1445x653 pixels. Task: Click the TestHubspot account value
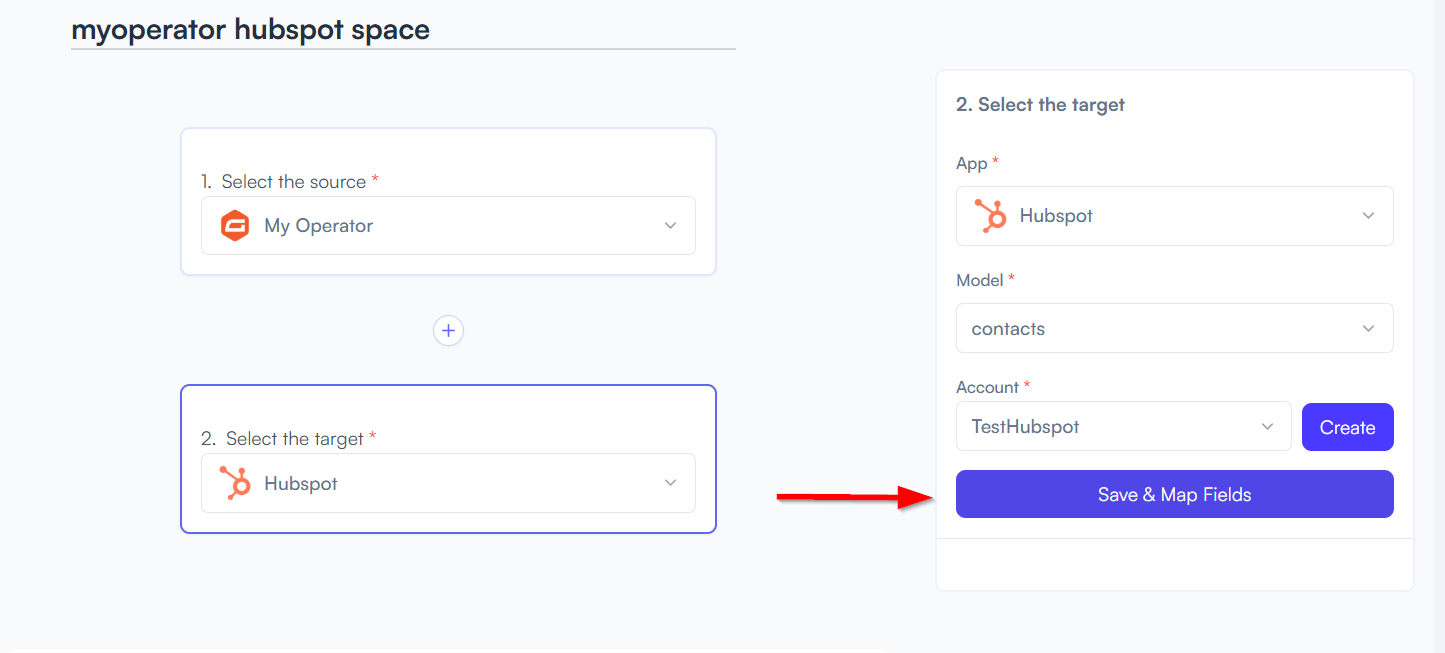pyautogui.click(x=1026, y=427)
